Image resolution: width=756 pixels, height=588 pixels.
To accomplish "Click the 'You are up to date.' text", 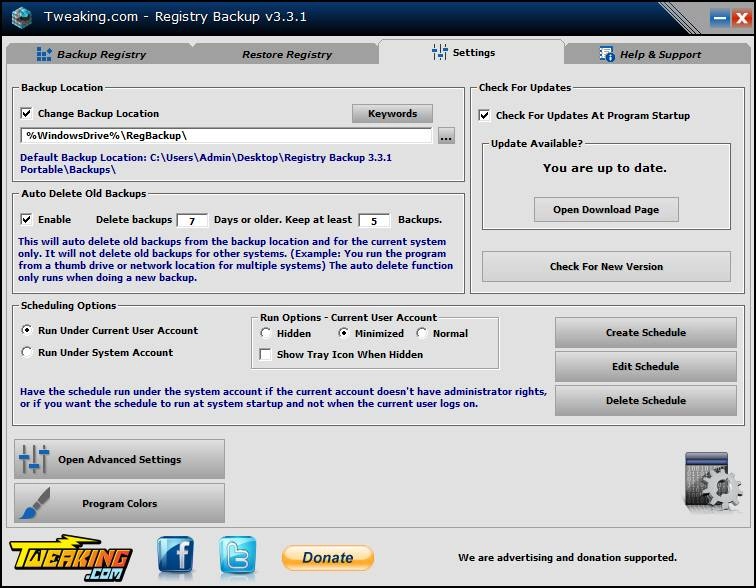I will [605, 168].
